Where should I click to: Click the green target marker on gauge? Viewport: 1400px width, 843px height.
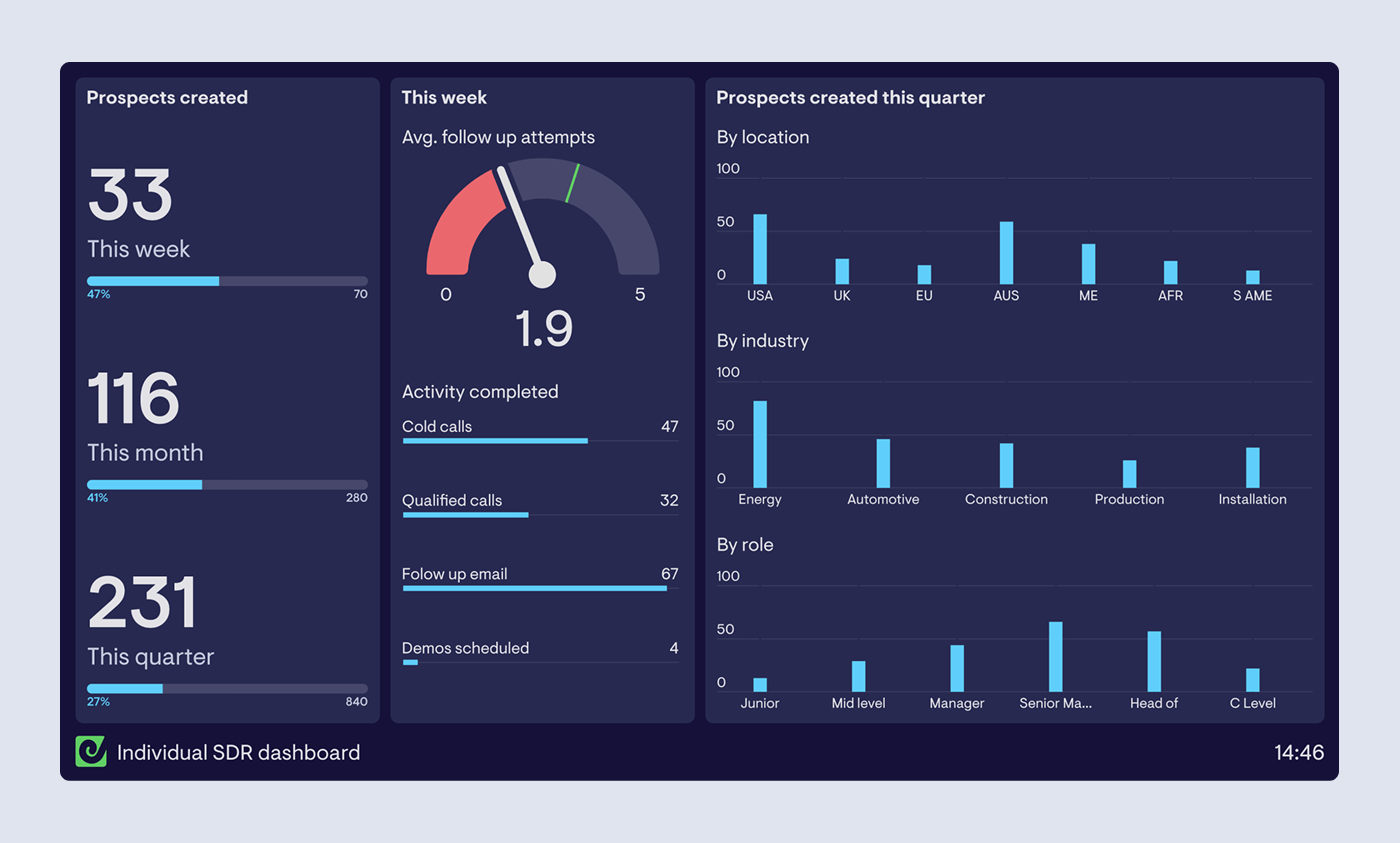pos(572,183)
